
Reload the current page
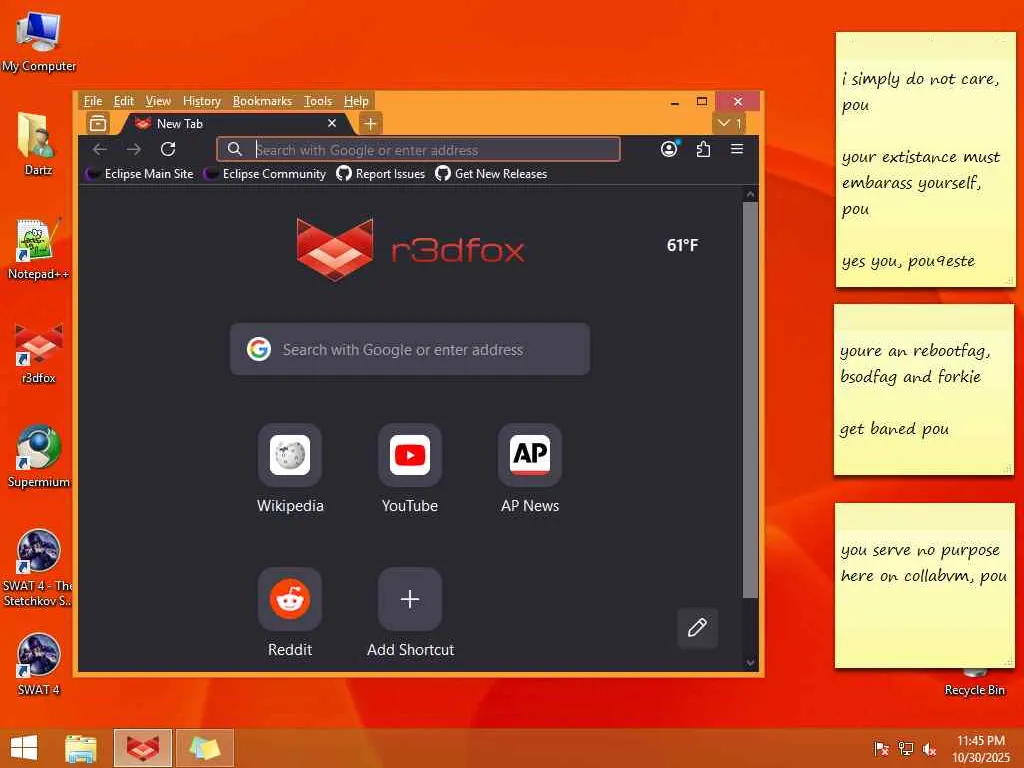(x=168, y=150)
